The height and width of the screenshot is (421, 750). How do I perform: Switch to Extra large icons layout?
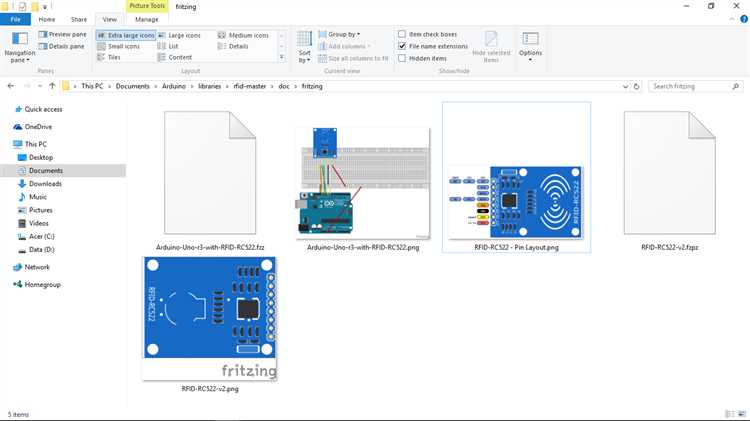(x=126, y=35)
